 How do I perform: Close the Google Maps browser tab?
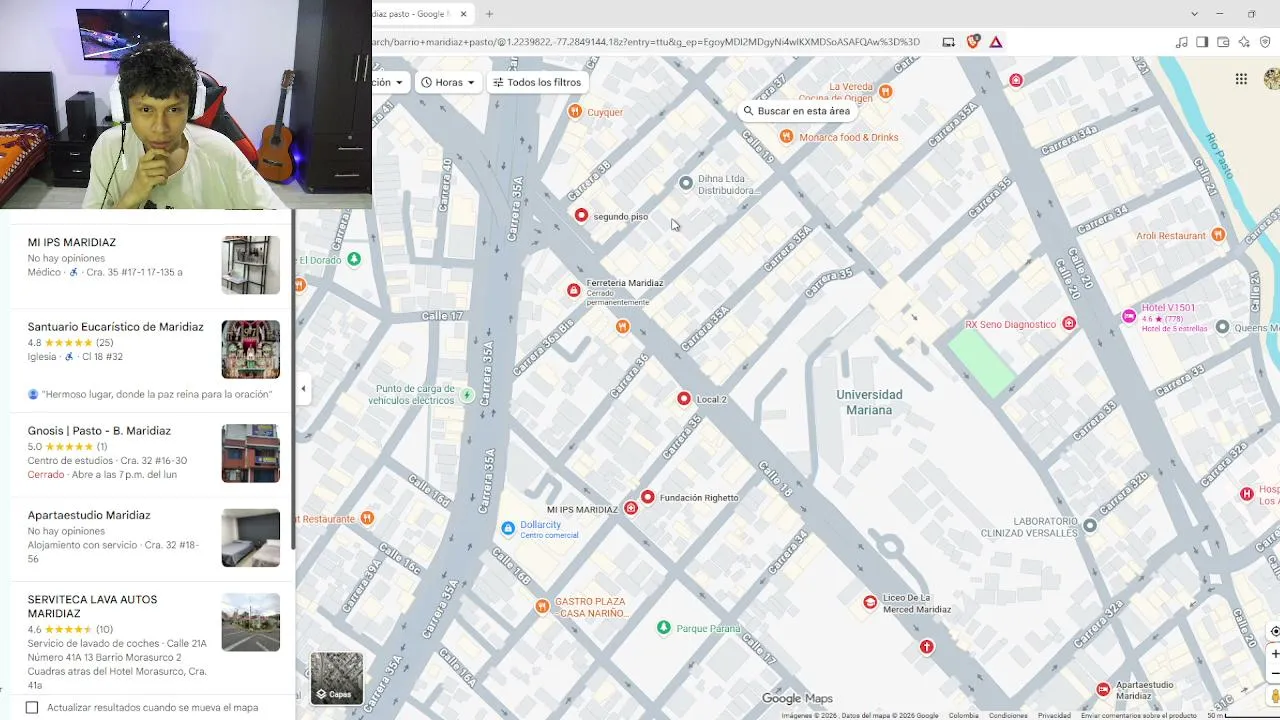pos(464,14)
